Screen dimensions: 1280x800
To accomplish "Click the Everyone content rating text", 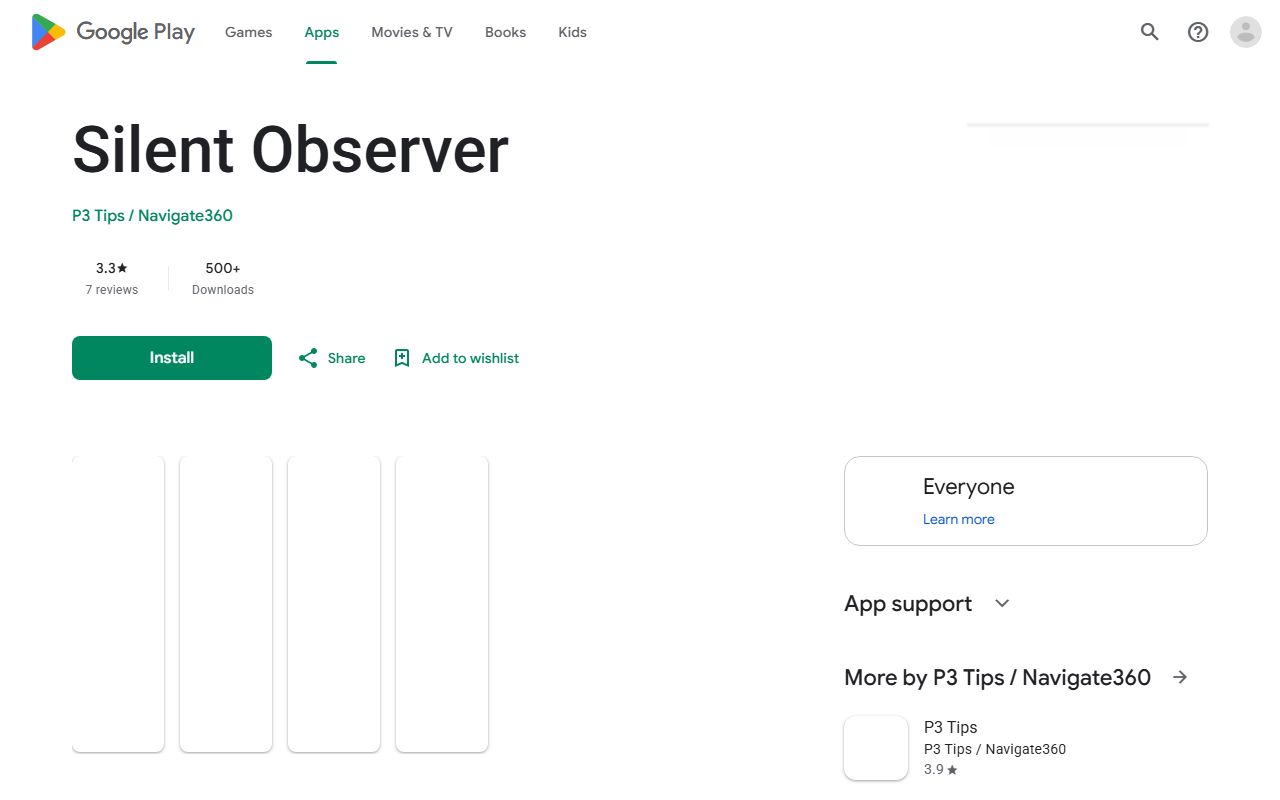I will click(x=968, y=487).
